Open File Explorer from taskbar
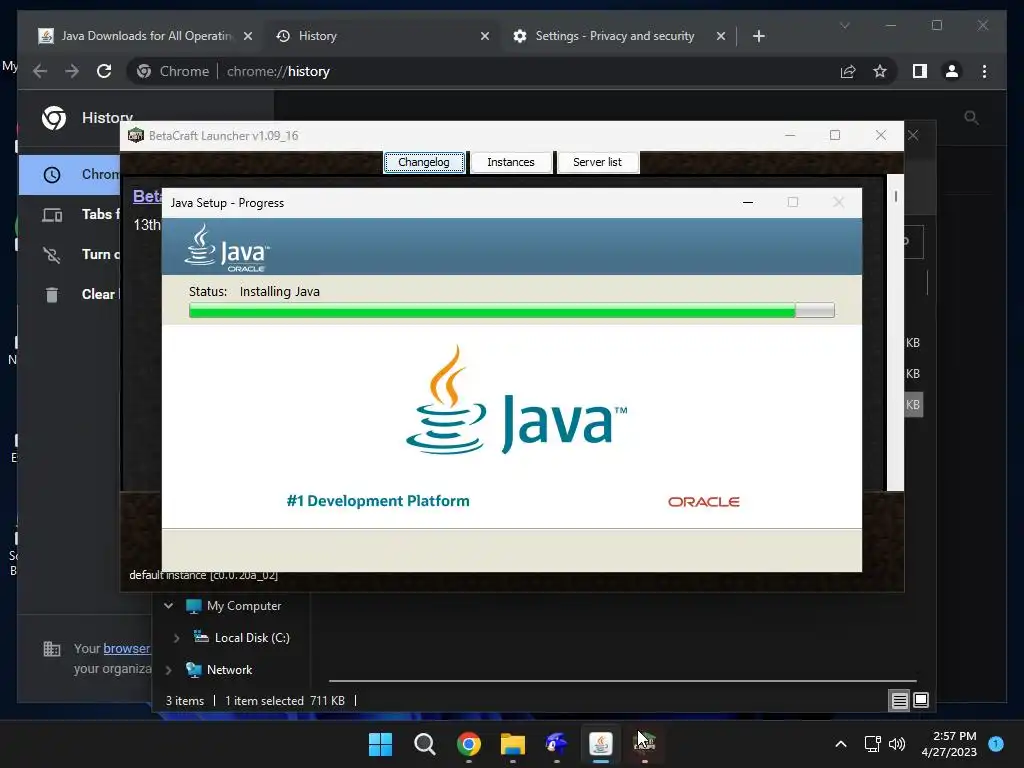This screenshot has width=1024, height=768. (513, 744)
